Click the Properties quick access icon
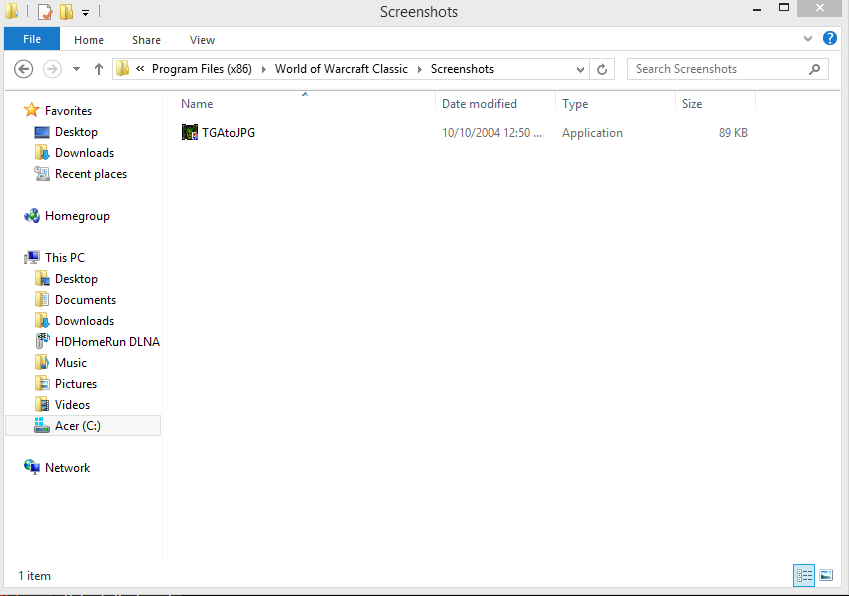Screen dimensions: 849x596 click(x=45, y=11)
